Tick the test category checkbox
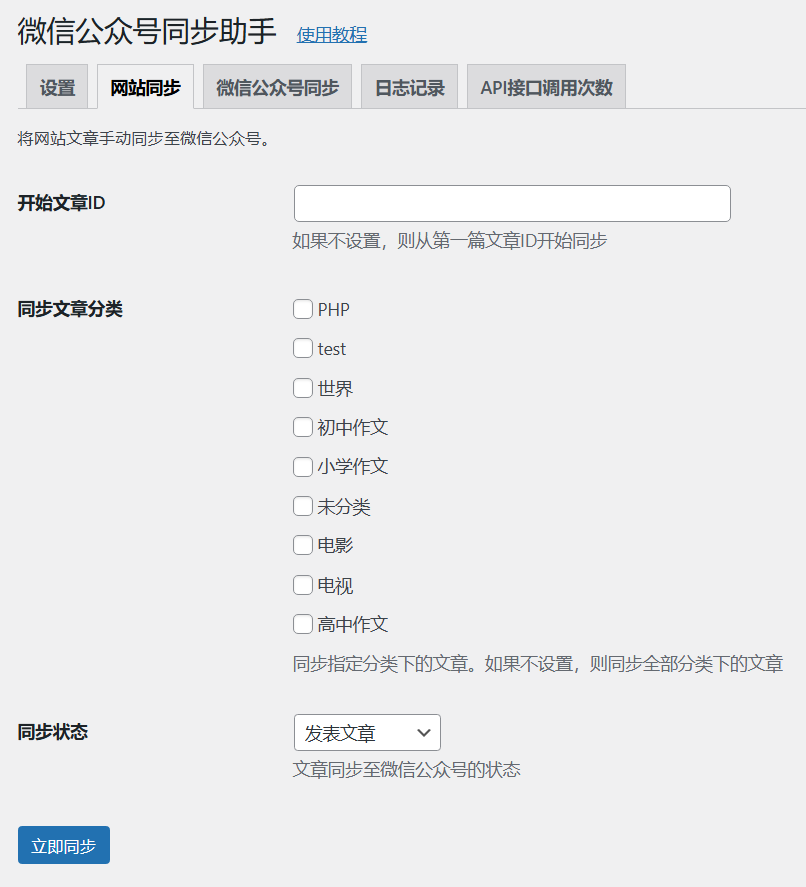 click(303, 348)
